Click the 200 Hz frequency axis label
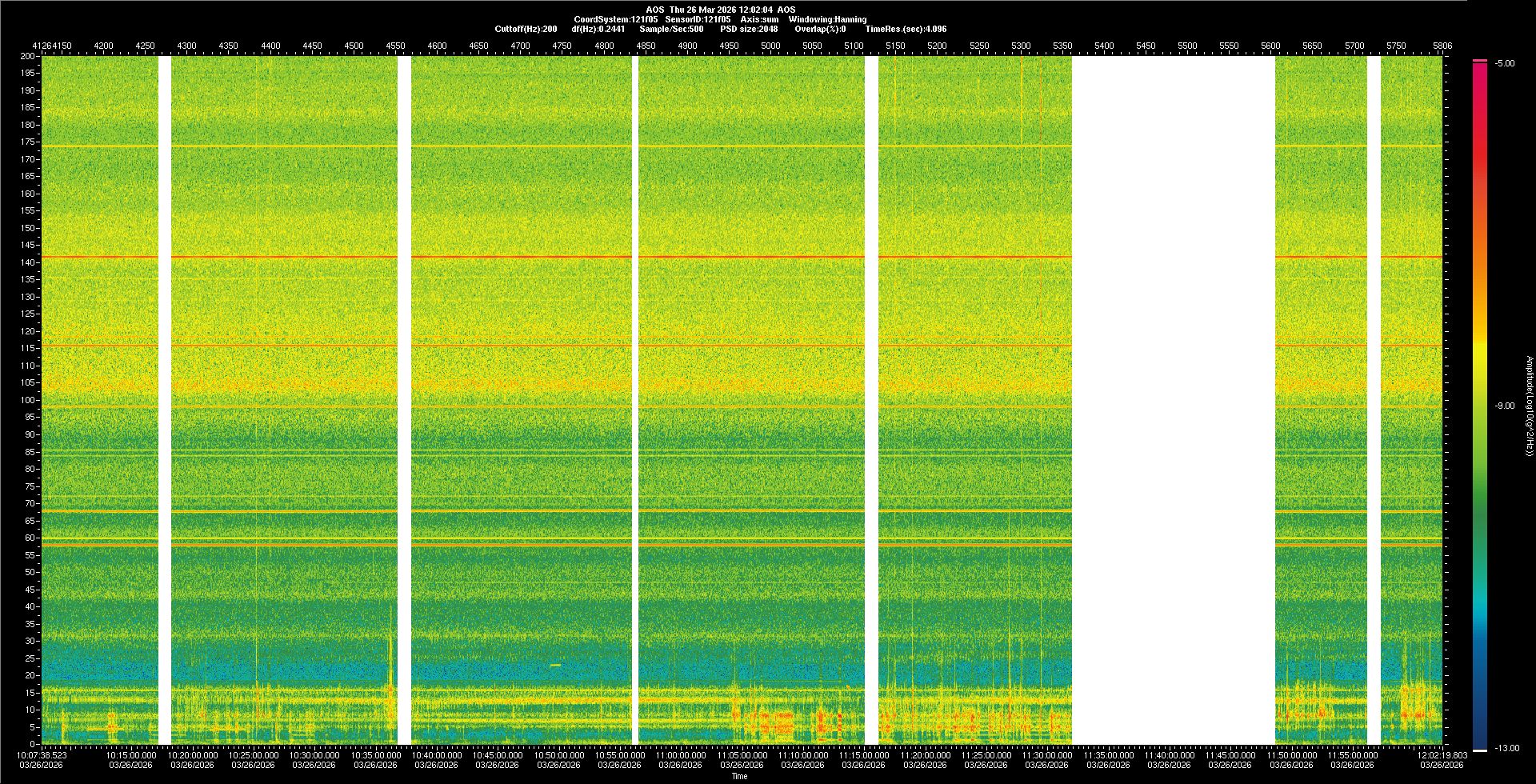Image resolution: width=1536 pixels, height=784 pixels. (28, 57)
